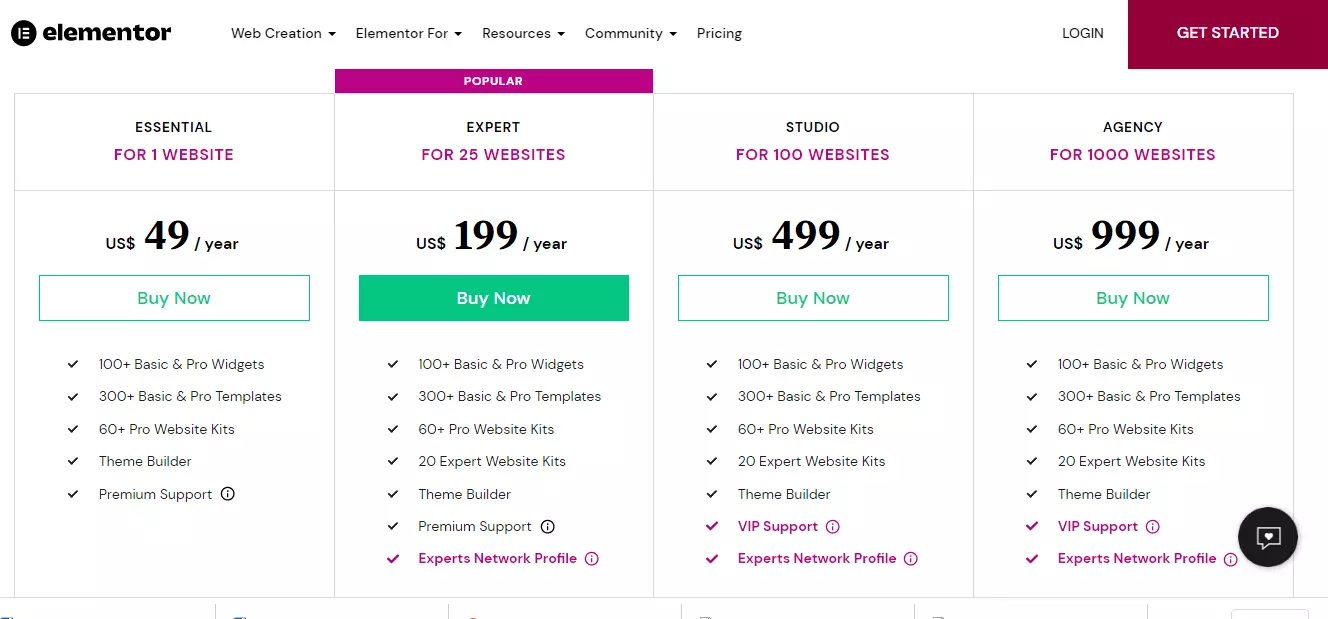
Task: Open the Community menu
Action: (630, 33)
